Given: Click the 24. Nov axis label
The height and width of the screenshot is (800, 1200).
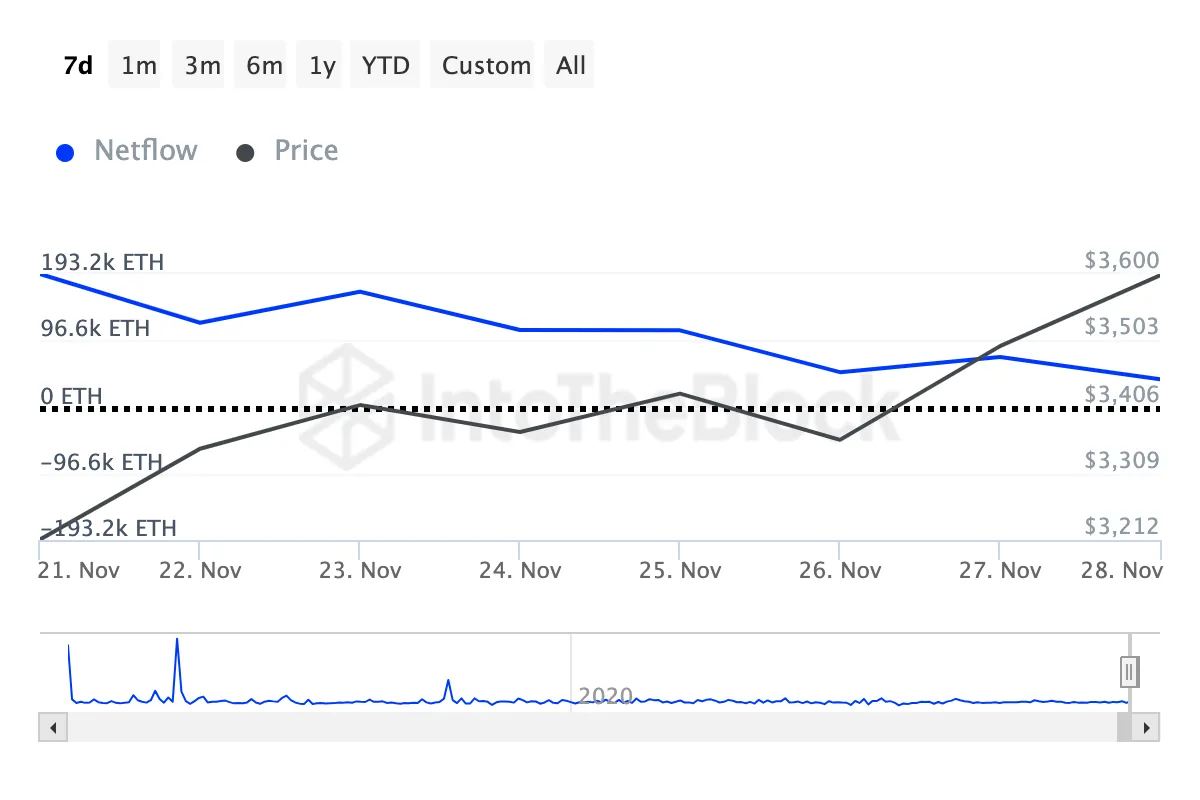Looking at the screenshot, I should pos(520,570).
